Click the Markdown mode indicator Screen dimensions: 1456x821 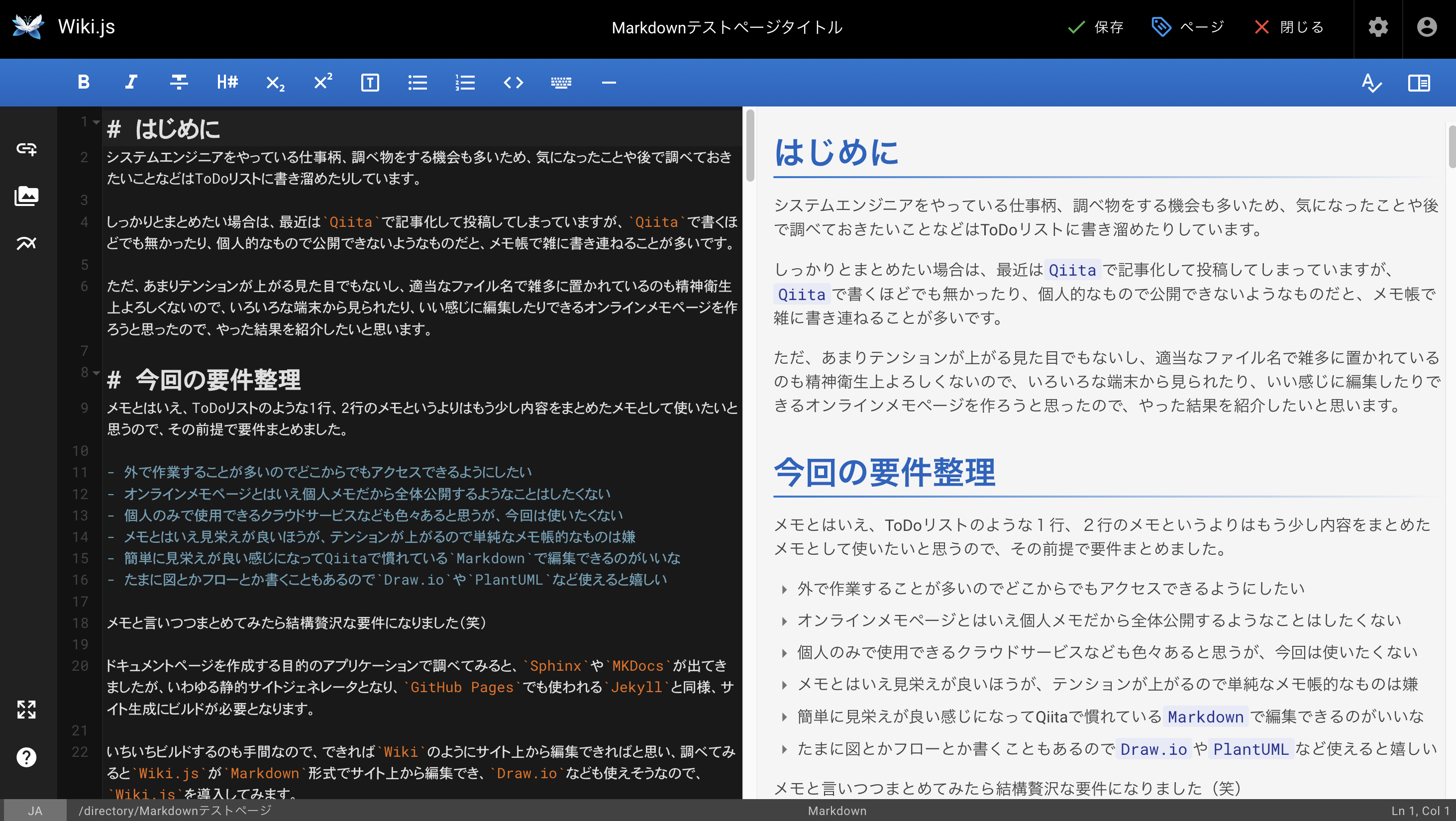pyautogui.click(x=837, y=810)
